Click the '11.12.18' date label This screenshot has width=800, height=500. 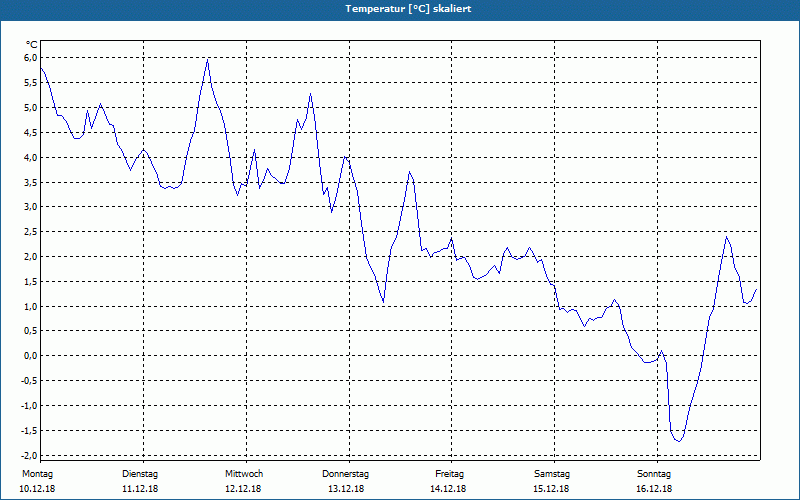140,489
